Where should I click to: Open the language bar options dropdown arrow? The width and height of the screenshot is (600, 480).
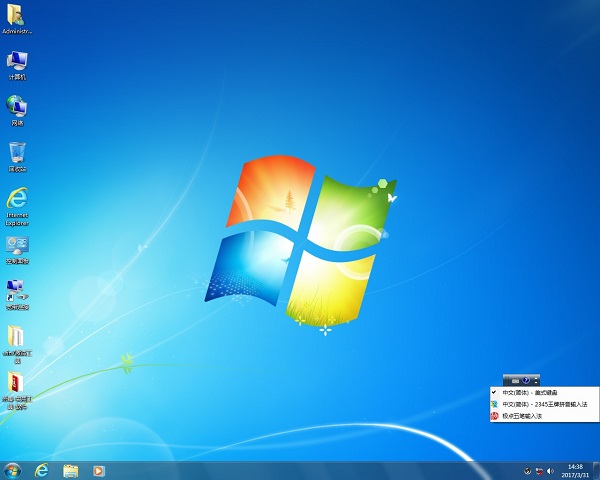click(x=536, y=381)
